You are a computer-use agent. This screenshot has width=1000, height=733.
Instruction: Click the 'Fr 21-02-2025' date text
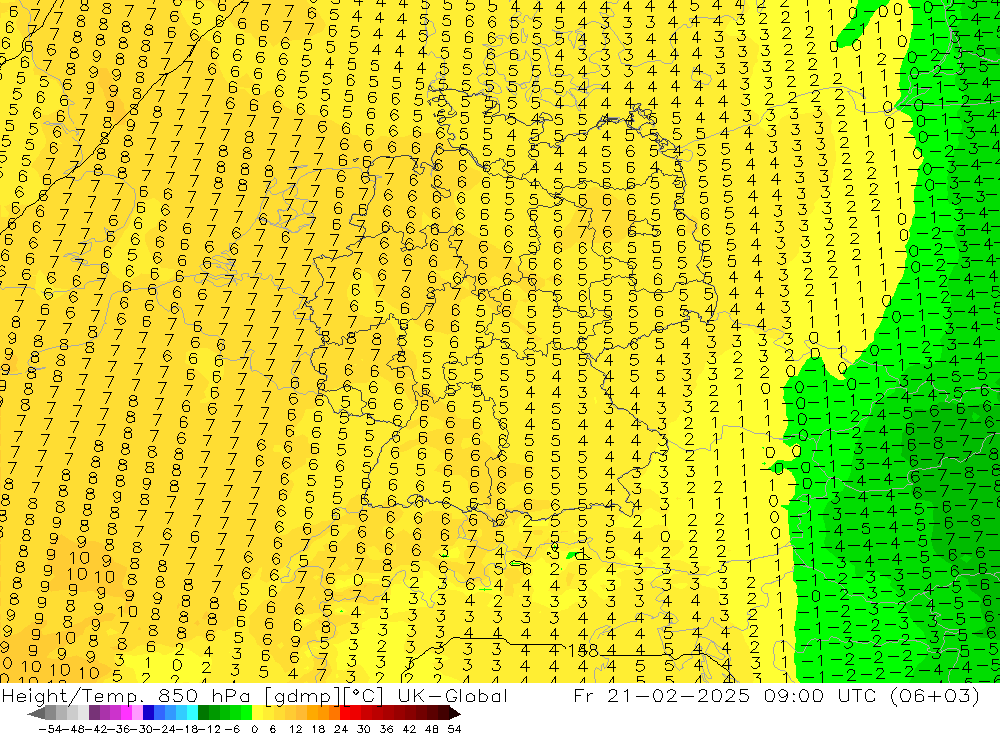pos(661,695)
